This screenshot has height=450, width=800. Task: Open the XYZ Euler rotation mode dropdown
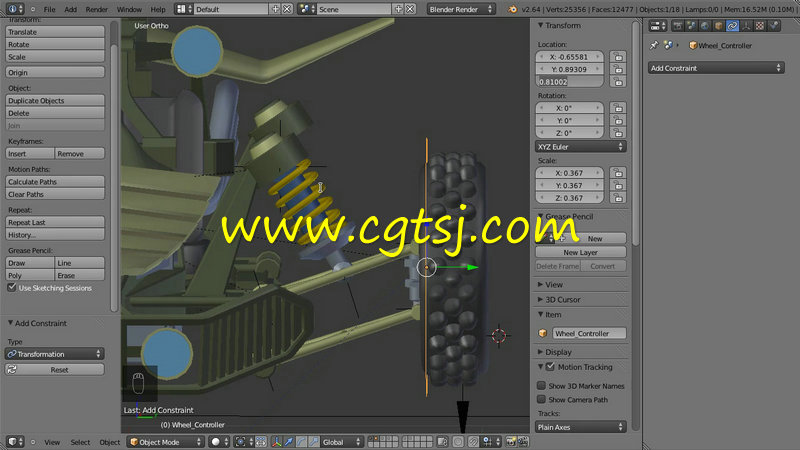point(581,146)
